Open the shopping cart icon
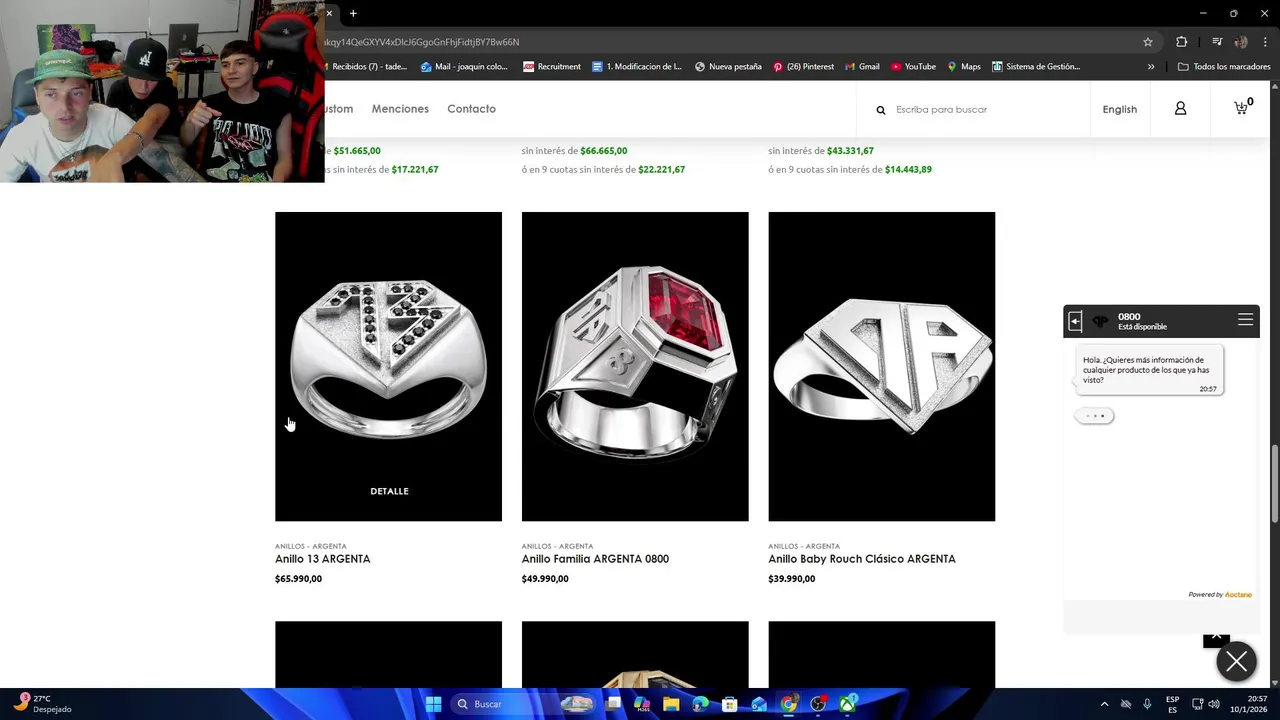 (1242, 108)
